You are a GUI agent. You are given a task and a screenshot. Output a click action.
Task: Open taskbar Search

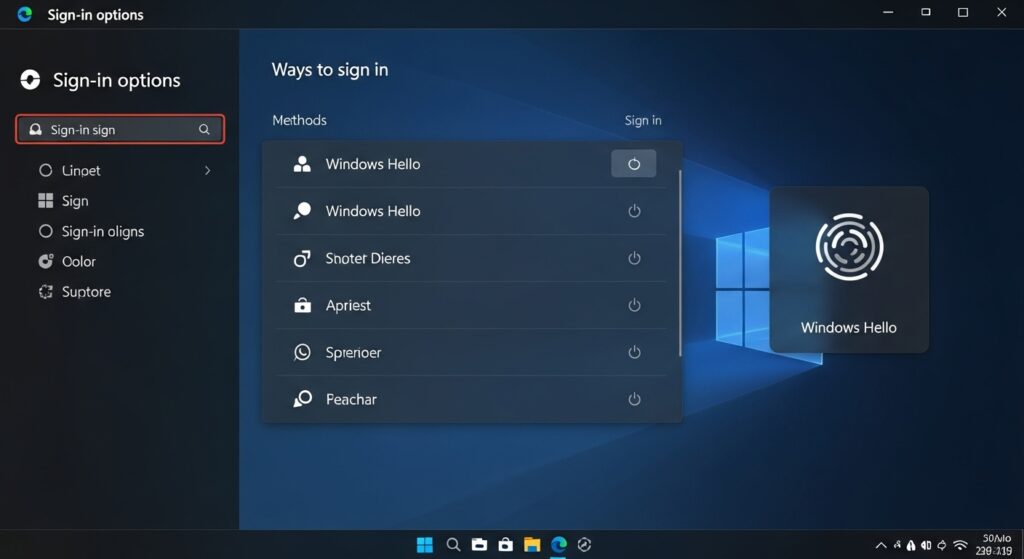453,545
